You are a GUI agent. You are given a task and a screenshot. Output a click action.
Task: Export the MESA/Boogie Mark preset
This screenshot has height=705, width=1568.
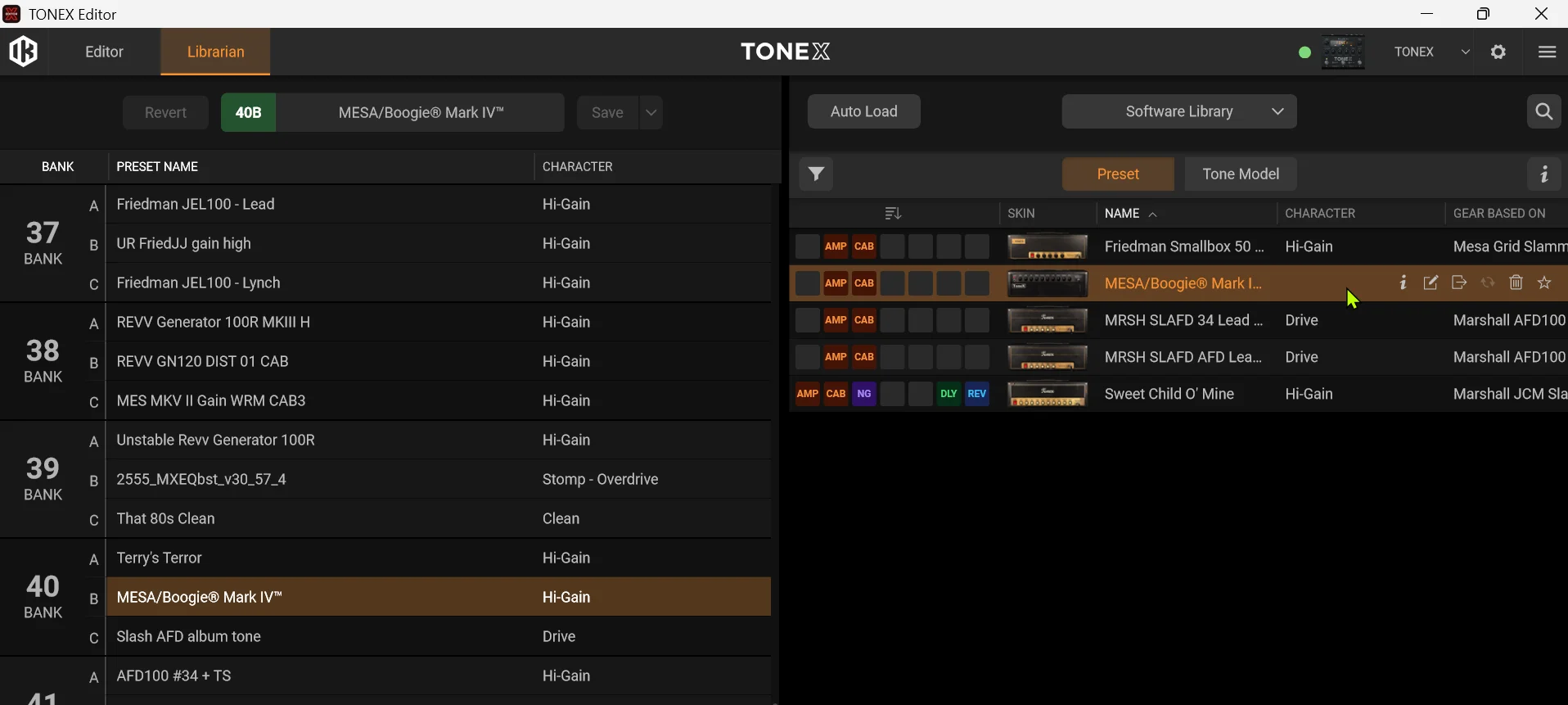tap(1459, 283)
